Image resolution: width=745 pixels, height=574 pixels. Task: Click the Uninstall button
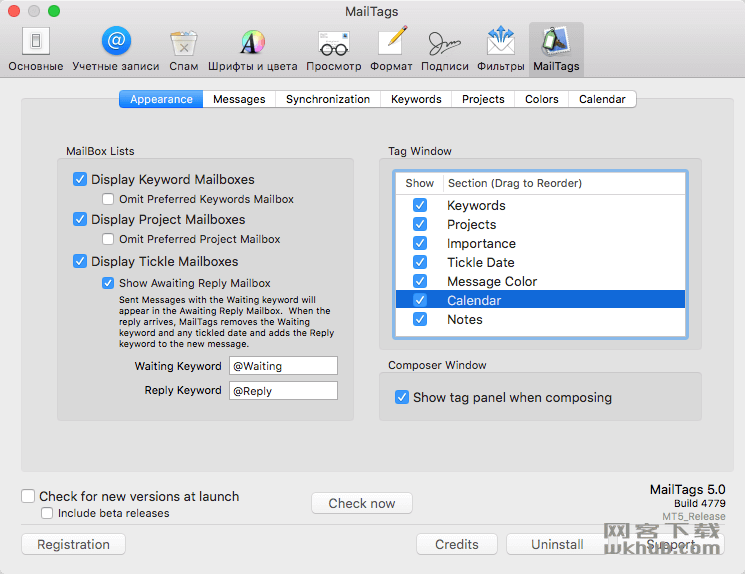[557, 544]
